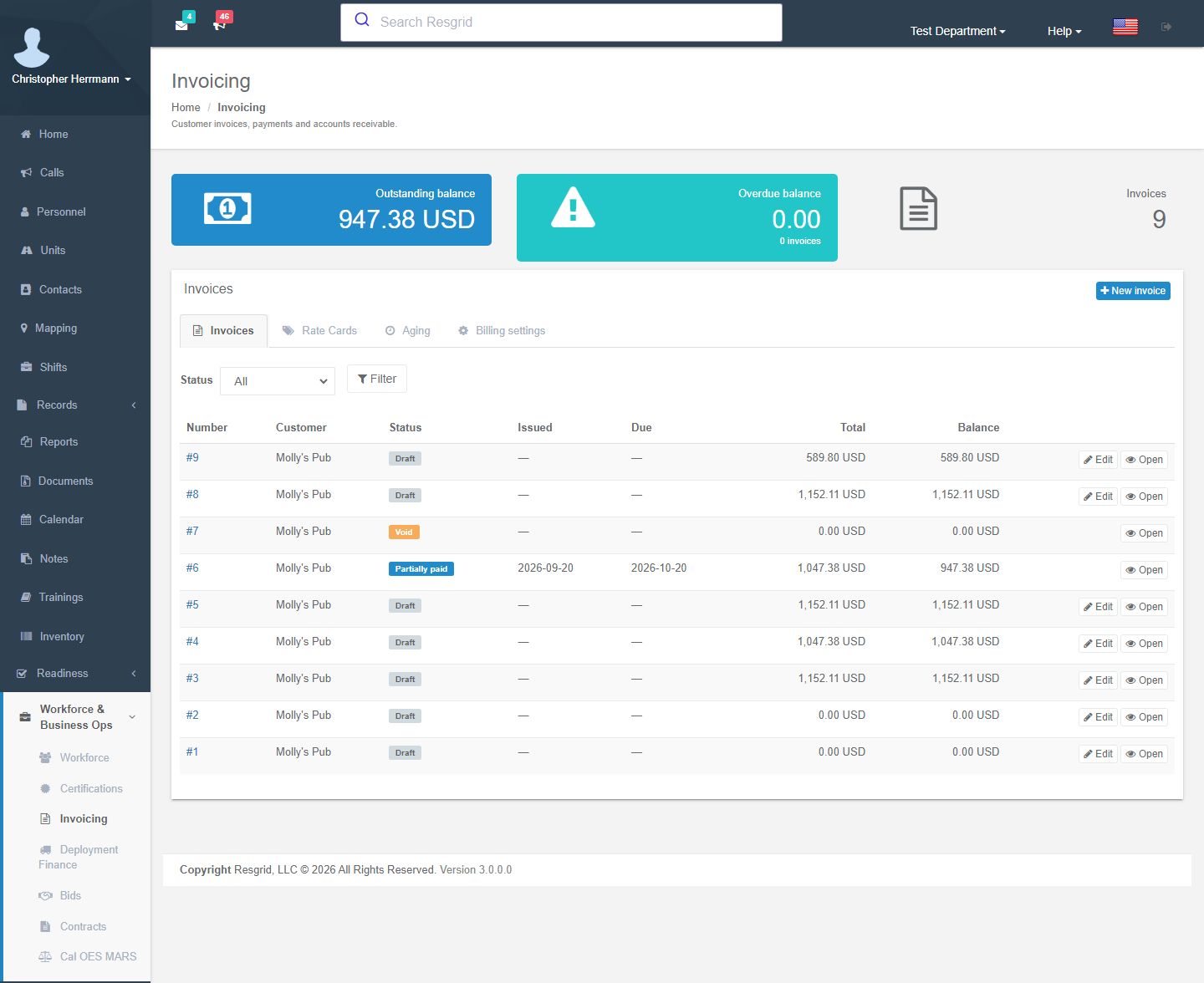Switch to the Aging tab
This screenshot has width=1204, height=983.
coord(408,331)
